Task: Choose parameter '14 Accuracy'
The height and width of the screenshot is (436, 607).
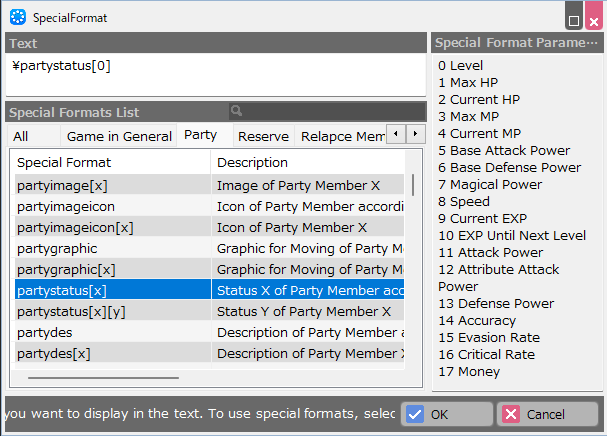Action: [x=477, y=321]
